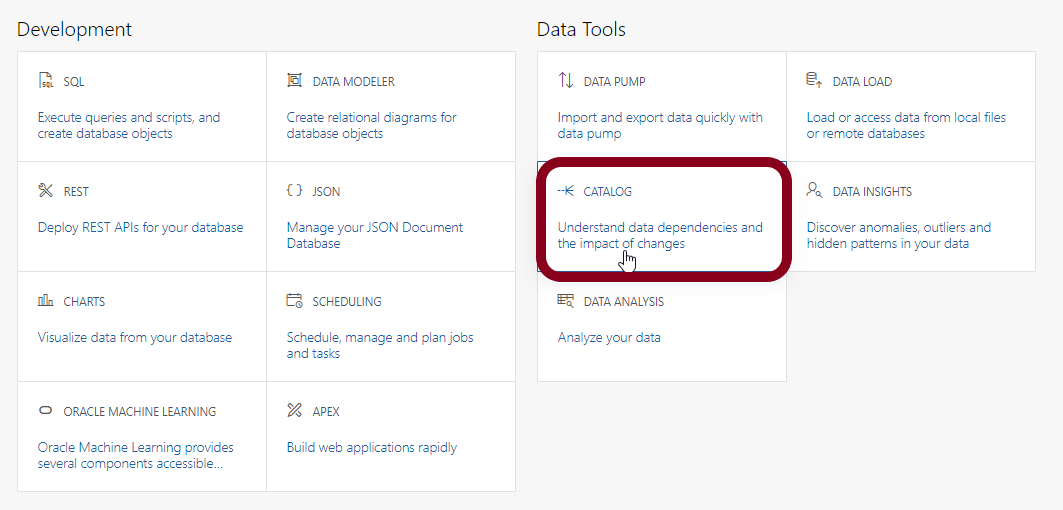Viewport: 1063px width, 510px height.
Task: Click 'Execute queries and scripts' description
Action: point(129,125)
